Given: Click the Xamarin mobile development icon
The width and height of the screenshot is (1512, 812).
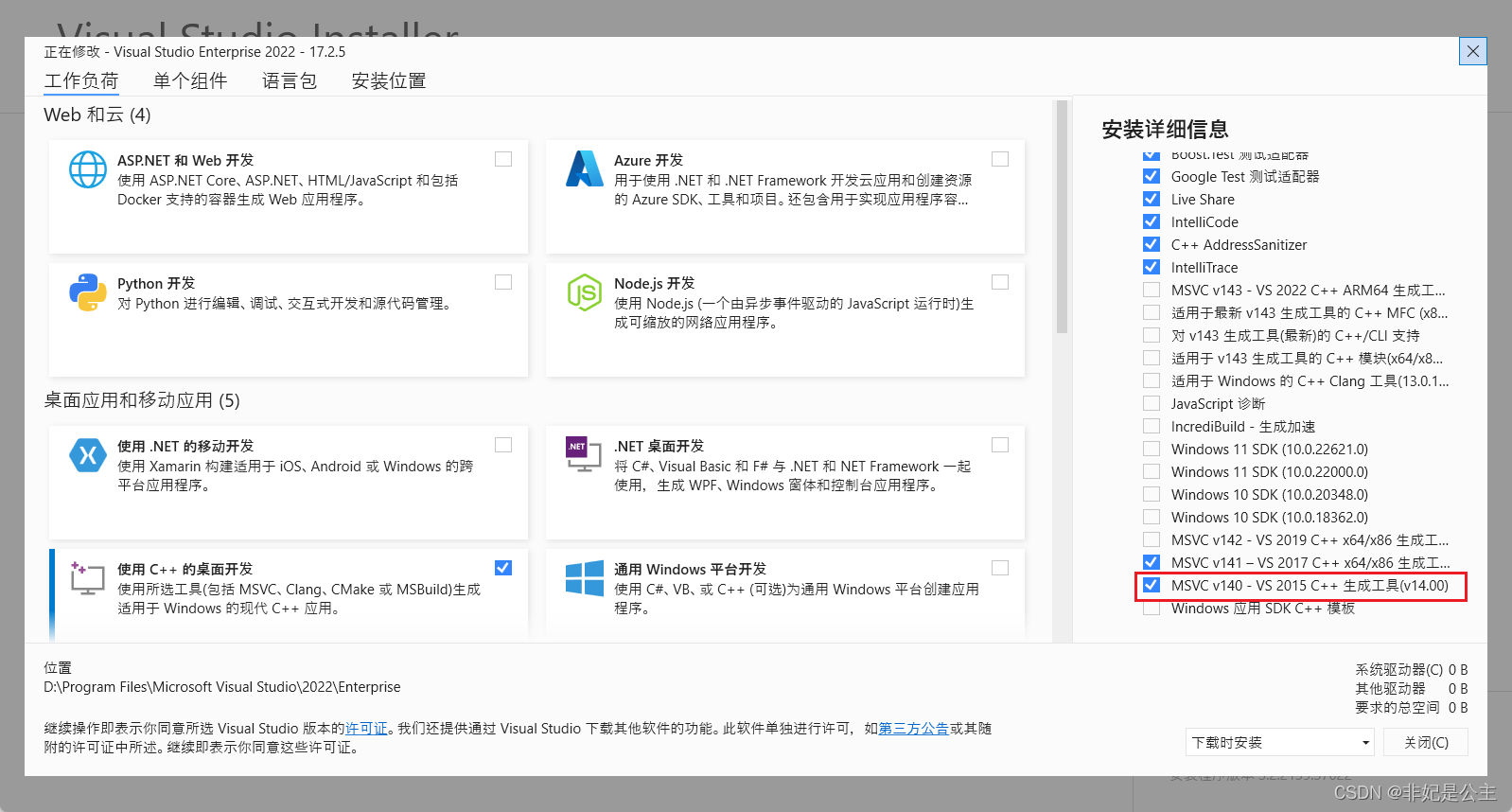Looking at the screenshot, I should tap(88, 455).
